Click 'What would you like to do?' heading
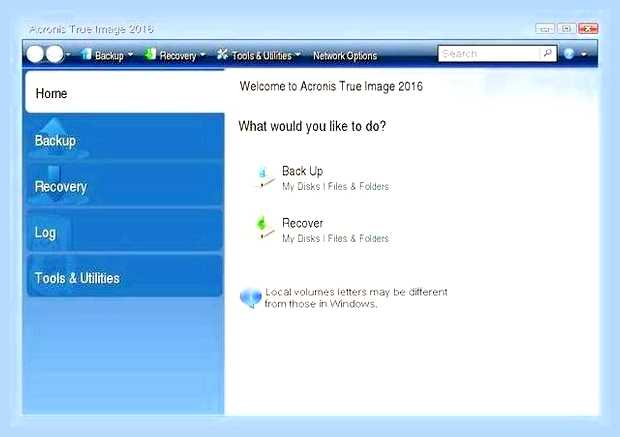The height and width of the screenshot is (437, 620). 312,126
